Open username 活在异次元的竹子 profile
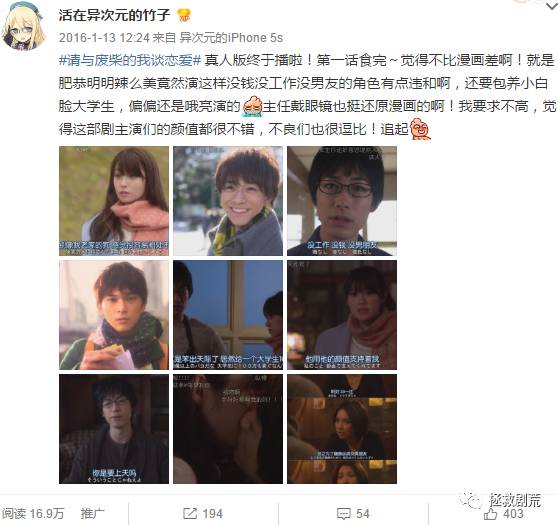Screen dimensions: 558x525 click(x=115, y=15)
